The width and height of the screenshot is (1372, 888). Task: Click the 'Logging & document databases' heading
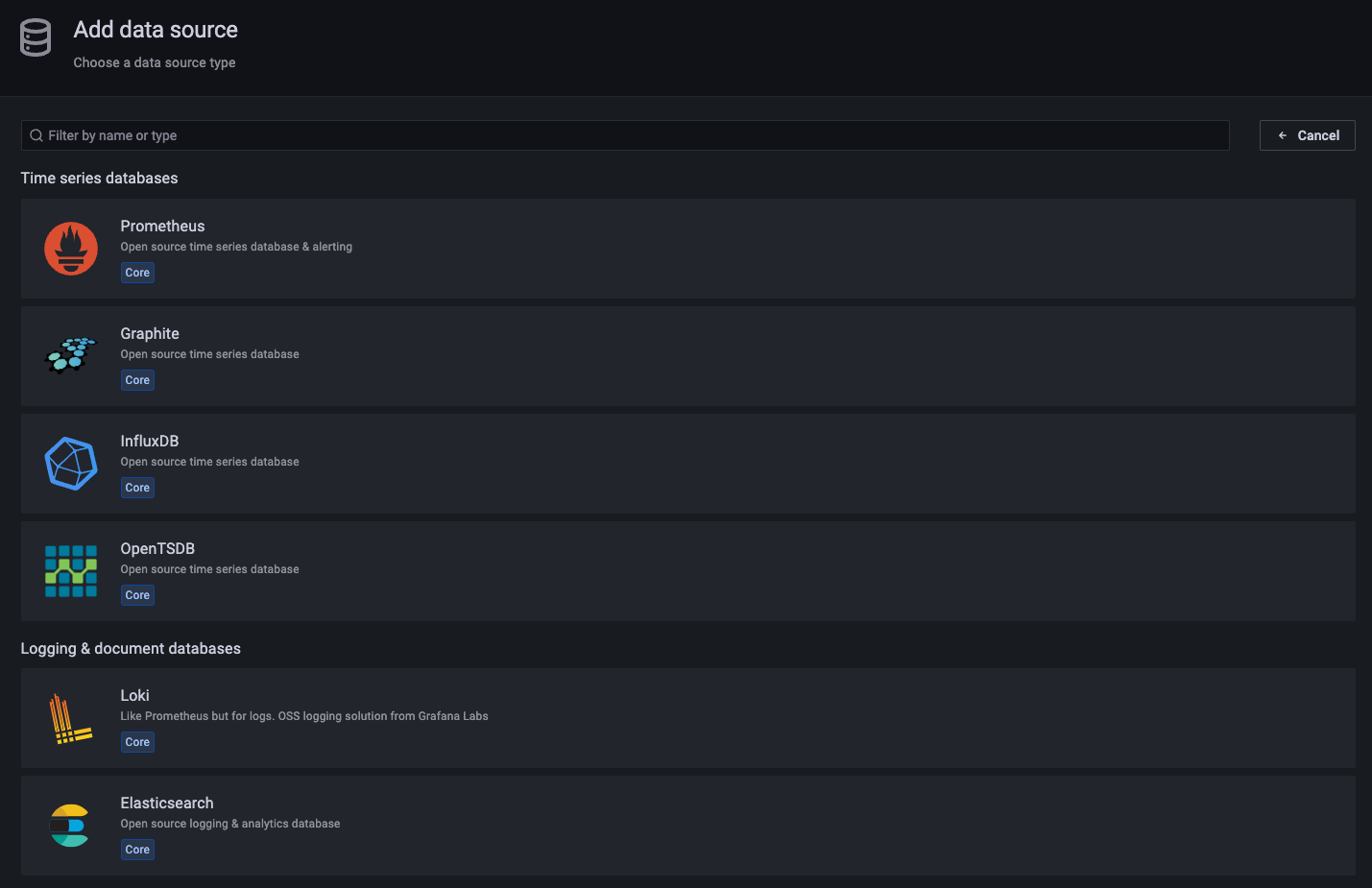click(x=131, y=648)
